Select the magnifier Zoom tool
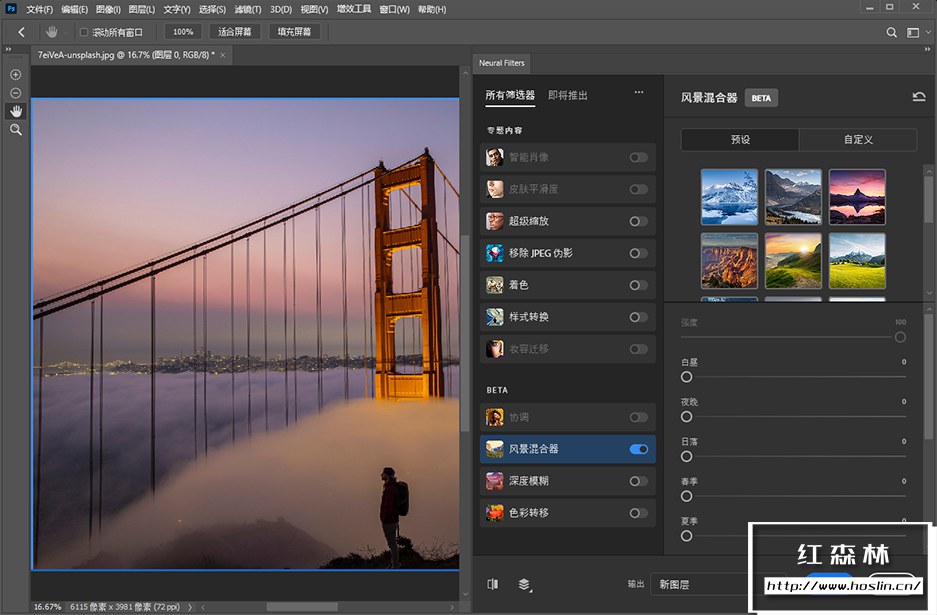The width and height of the screenshot is (937, 615). (16, 130)
